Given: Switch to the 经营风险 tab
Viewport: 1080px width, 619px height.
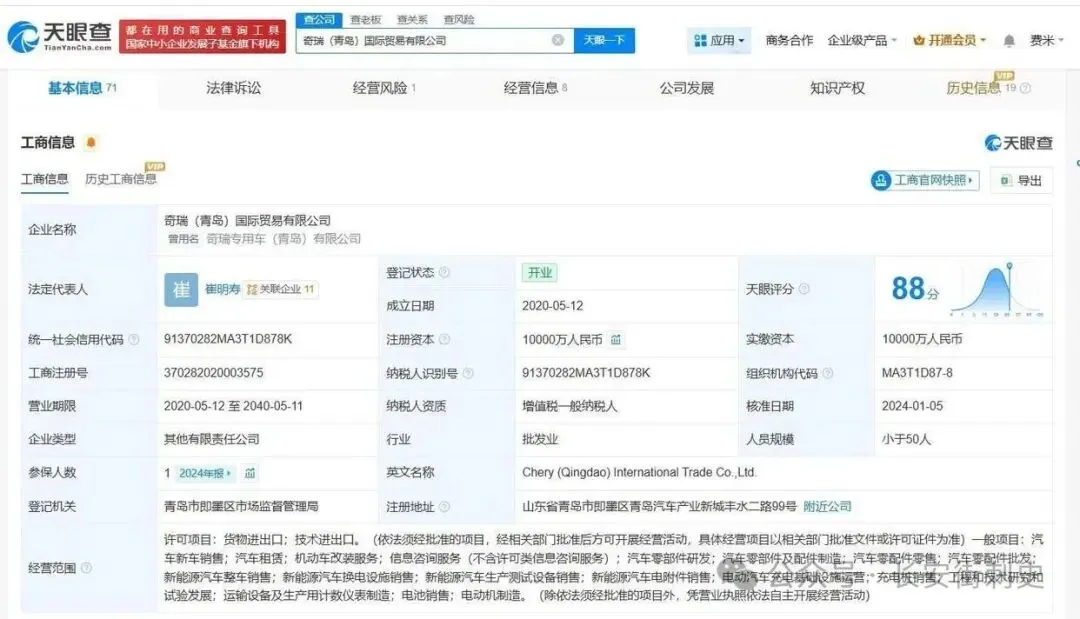Looking at the screenshot, I should point(384,88).
